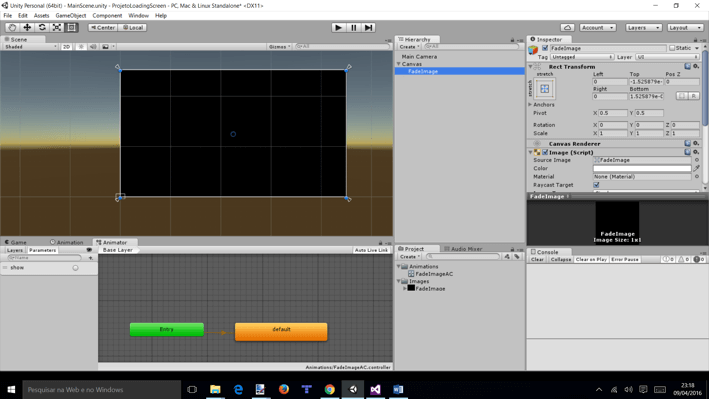
Task: Open the Tag dropdown
Action: pos(582,57)
